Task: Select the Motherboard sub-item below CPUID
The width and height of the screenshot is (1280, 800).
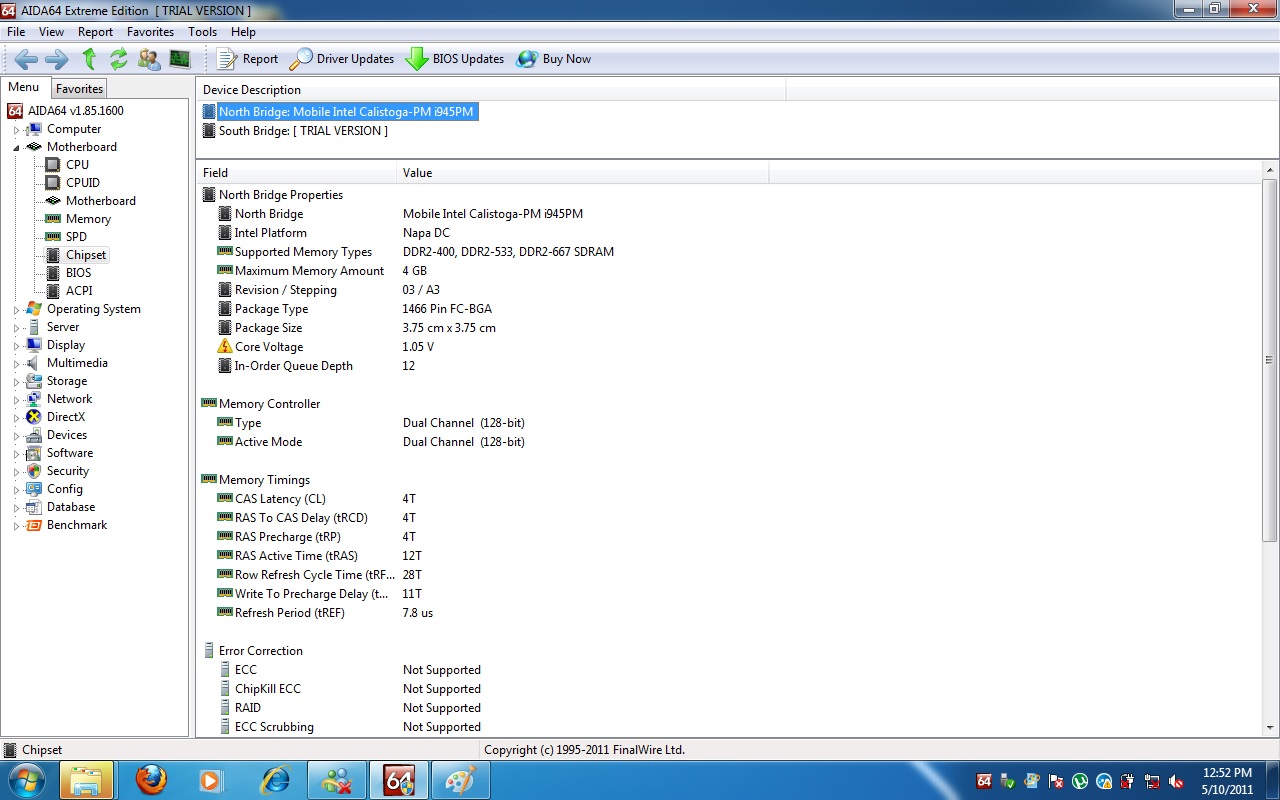Action: point(101,201)
